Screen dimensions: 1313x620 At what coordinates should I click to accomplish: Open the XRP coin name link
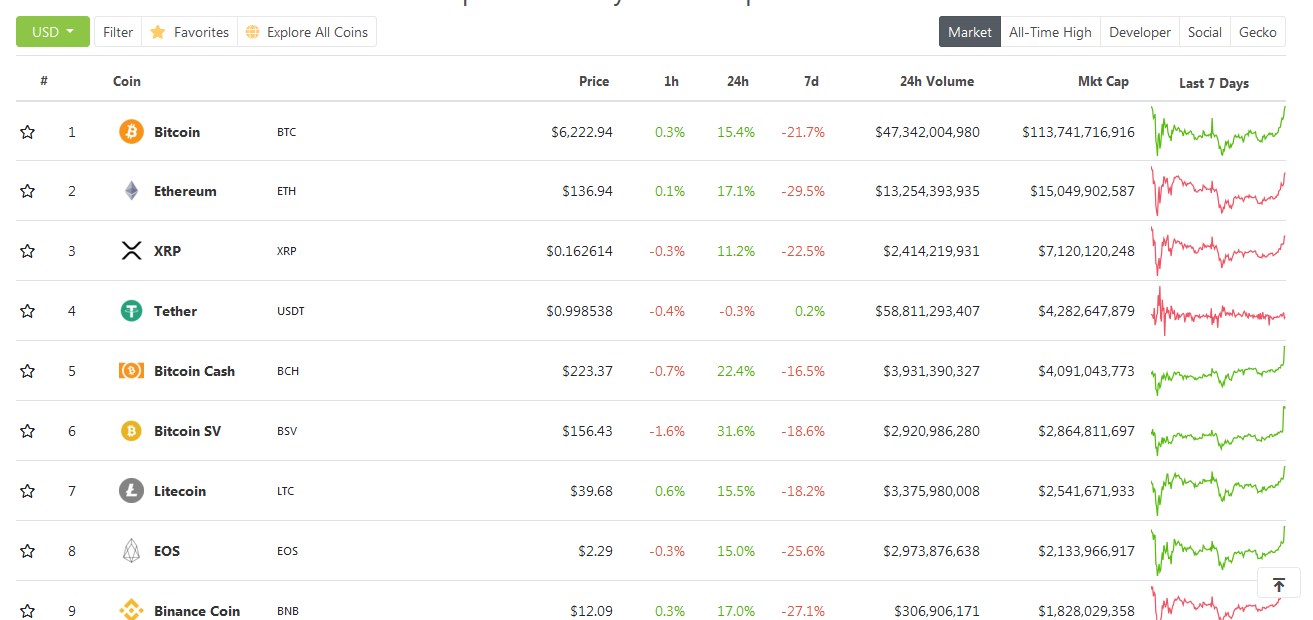pos(168,252)
